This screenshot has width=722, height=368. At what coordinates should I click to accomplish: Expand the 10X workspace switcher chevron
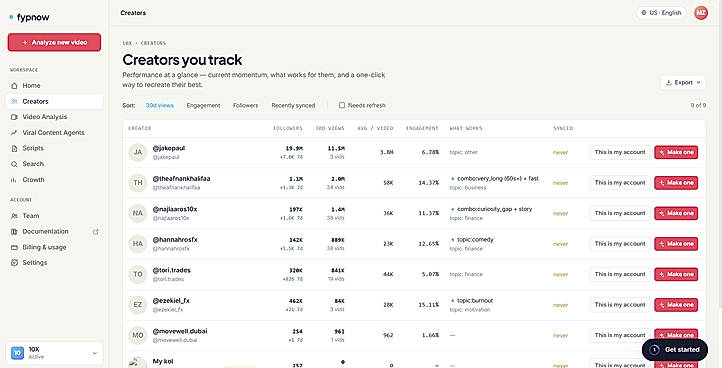[95, 353]
